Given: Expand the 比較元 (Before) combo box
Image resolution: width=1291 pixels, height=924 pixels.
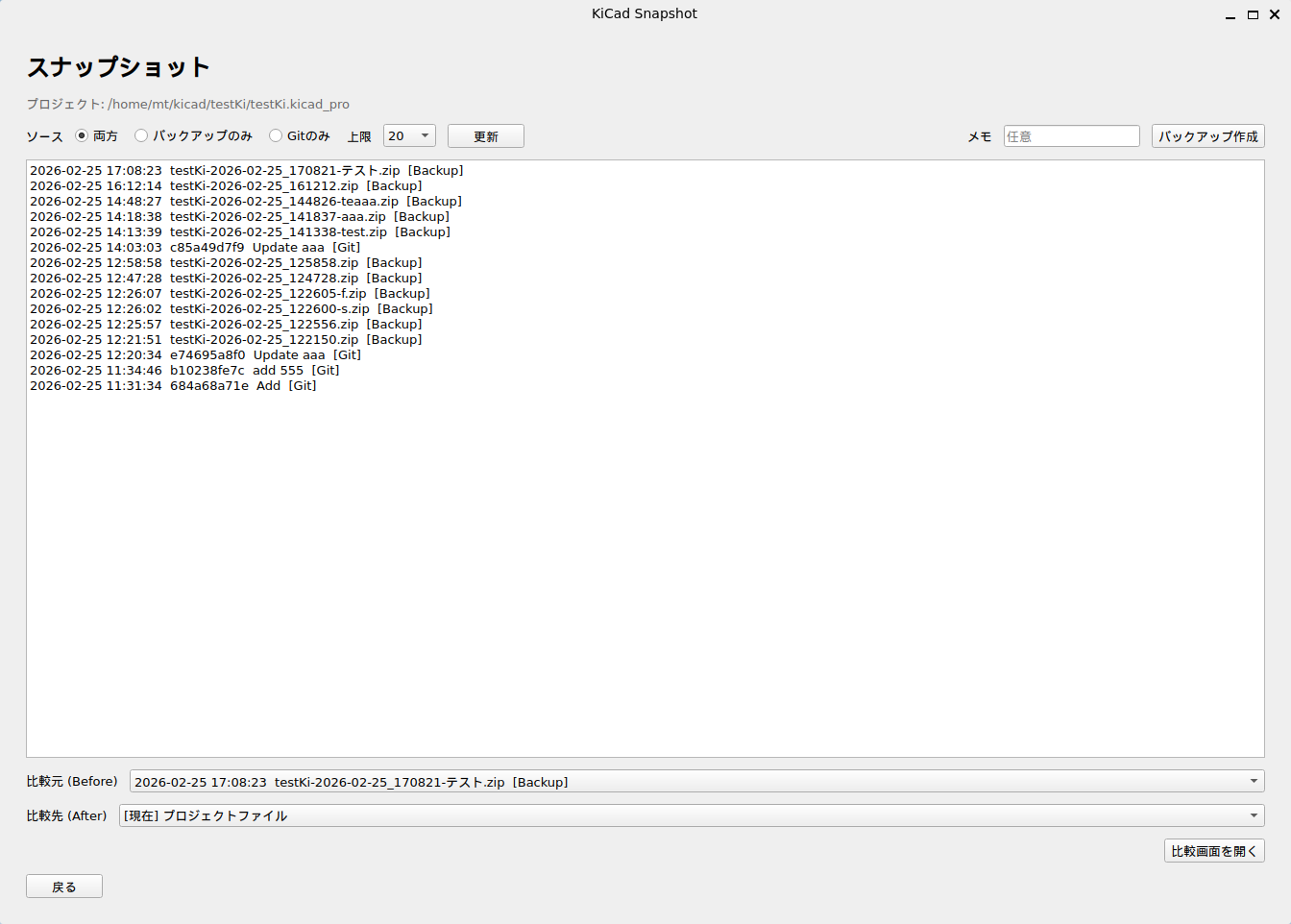Looking at the screenshot, I should click(x=696, y=782).
